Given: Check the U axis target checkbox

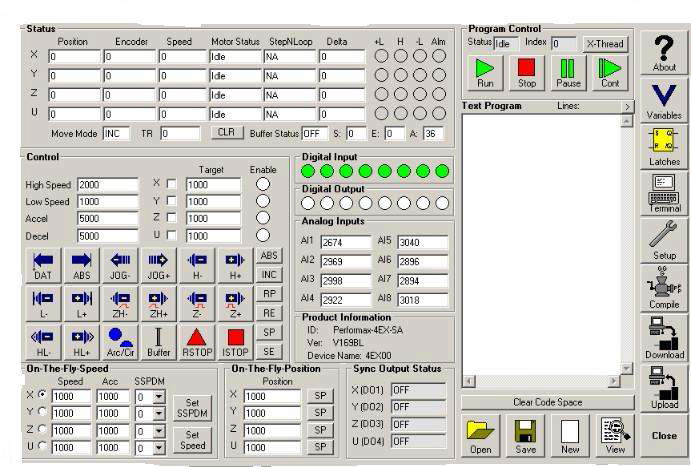Looking at the screenshot, I should (171, 235).
